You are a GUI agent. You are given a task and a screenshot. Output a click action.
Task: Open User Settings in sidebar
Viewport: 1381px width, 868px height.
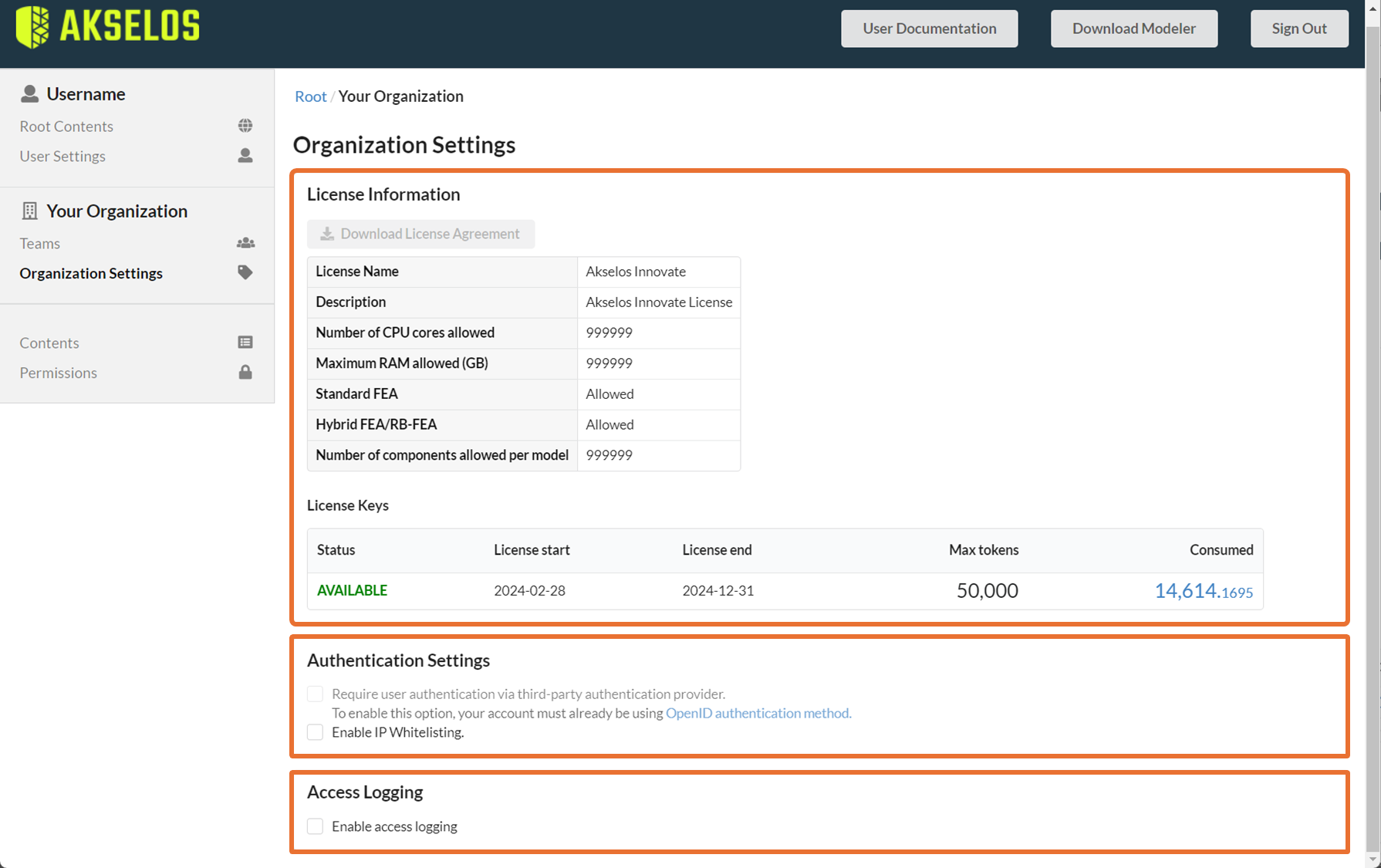coord(62,156)
